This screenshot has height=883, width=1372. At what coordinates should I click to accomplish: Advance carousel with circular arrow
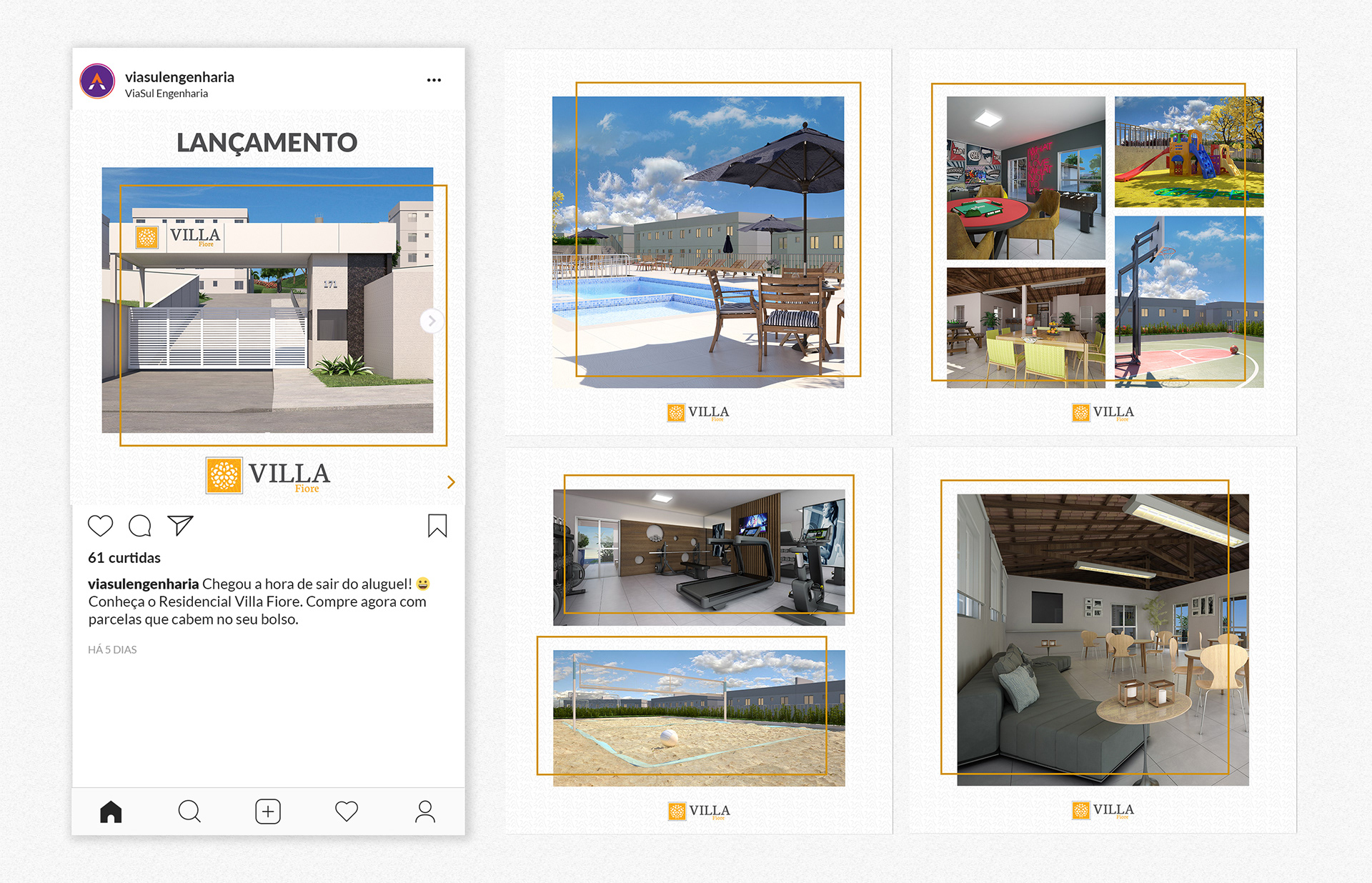[431, 321]
